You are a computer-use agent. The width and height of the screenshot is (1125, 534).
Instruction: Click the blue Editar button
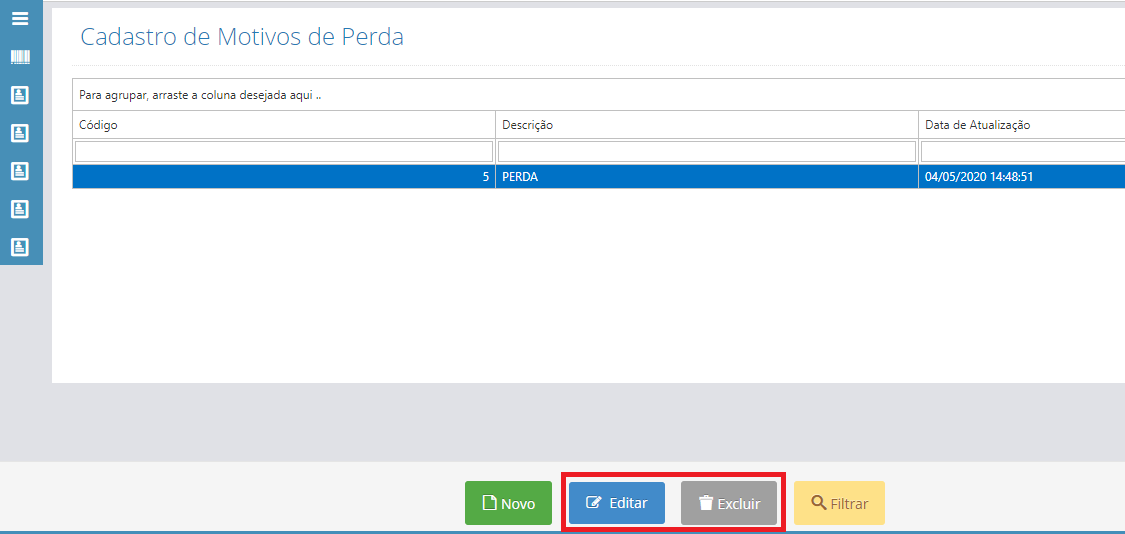(x=616, y=503)
